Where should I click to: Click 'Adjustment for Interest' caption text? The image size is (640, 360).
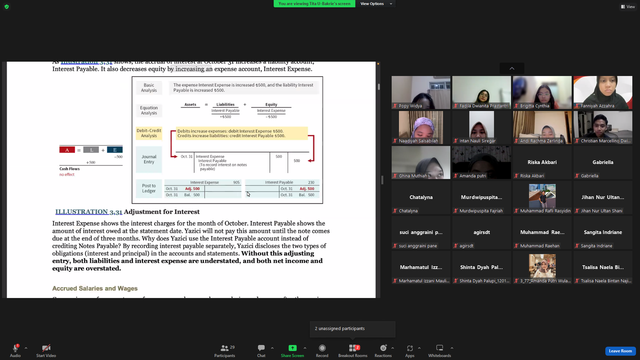162,212
